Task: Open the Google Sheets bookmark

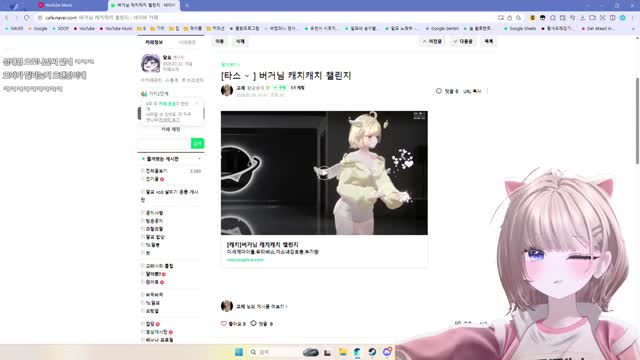Action: (x=520, y=29)
